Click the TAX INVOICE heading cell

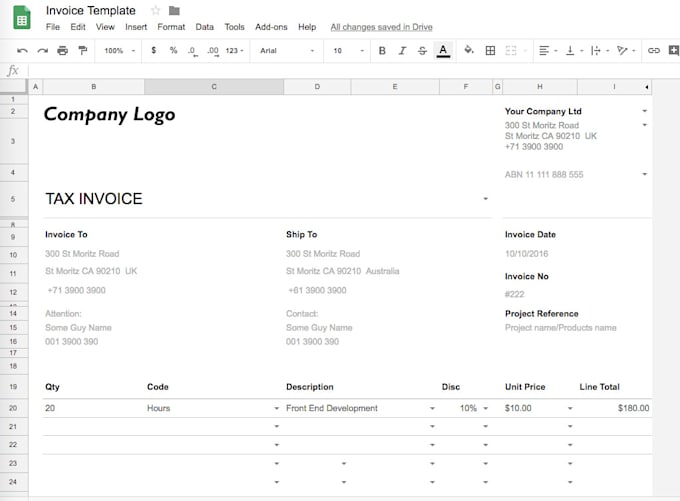[x=94, y=199]
